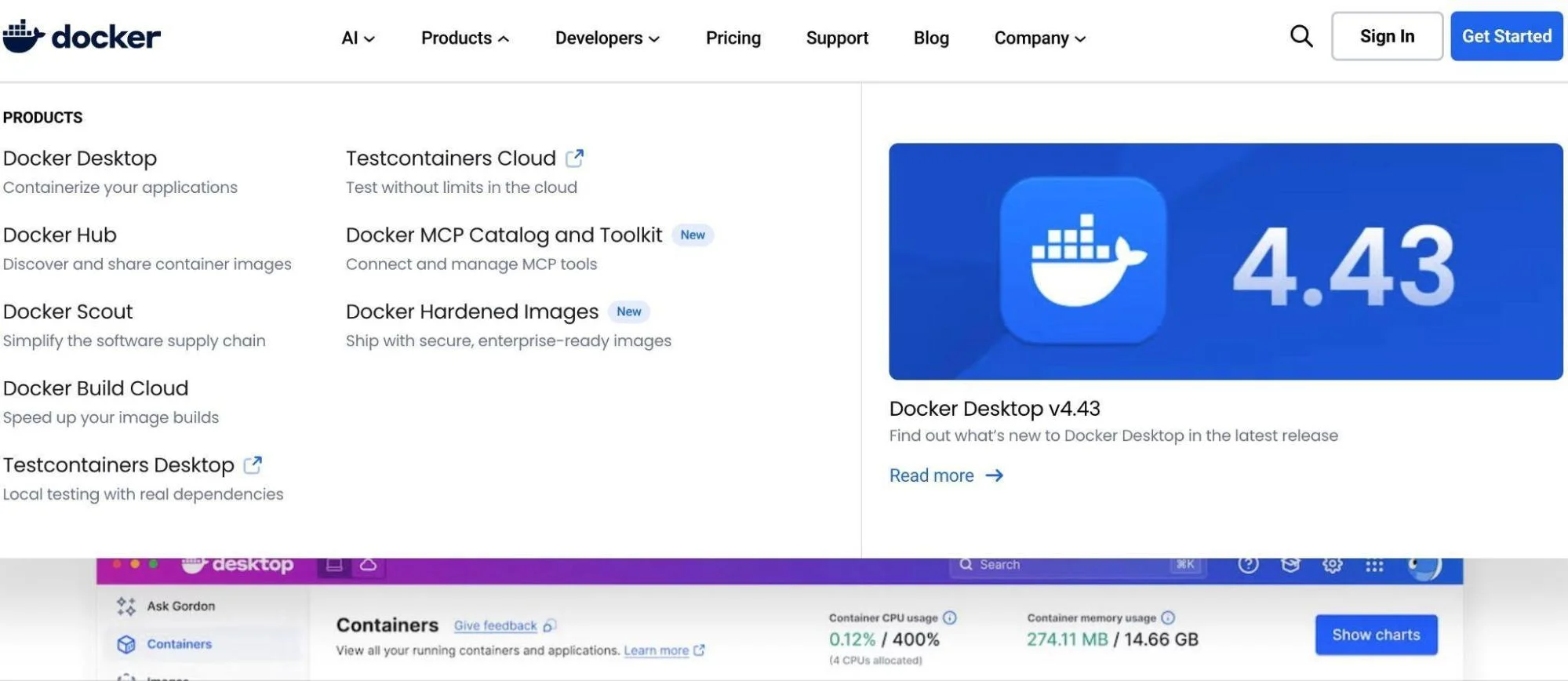Screen dimensions: 1568x681
Task: Select Docker Hub product entry
Action: [x=60, y=235]
